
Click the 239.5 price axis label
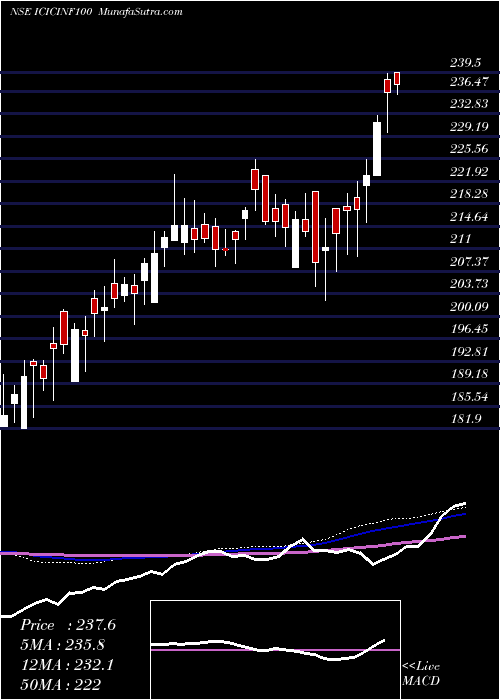[x=465, y=63]
